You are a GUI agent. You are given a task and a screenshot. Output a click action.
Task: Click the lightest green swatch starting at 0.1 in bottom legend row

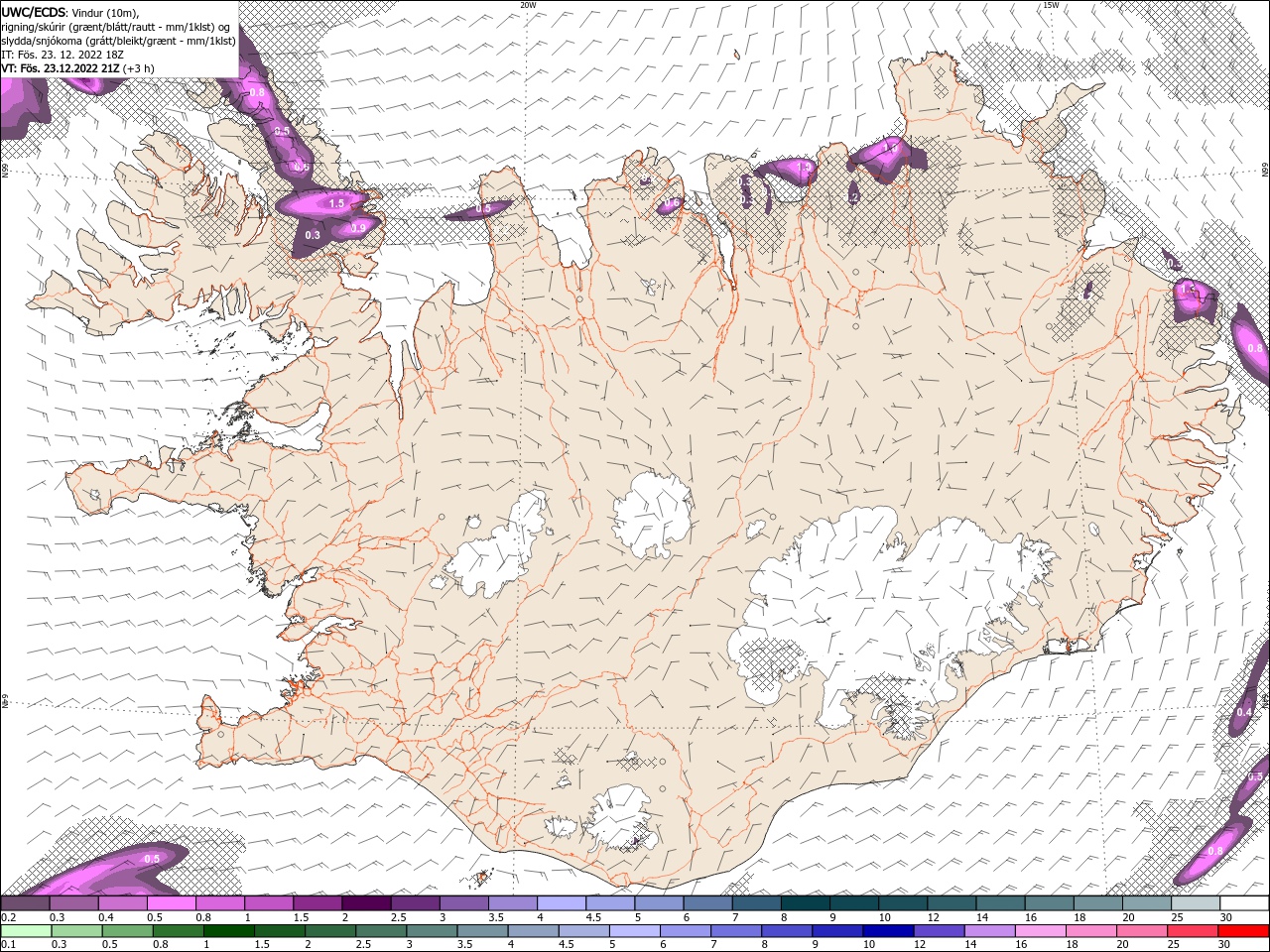coord(26,931)
